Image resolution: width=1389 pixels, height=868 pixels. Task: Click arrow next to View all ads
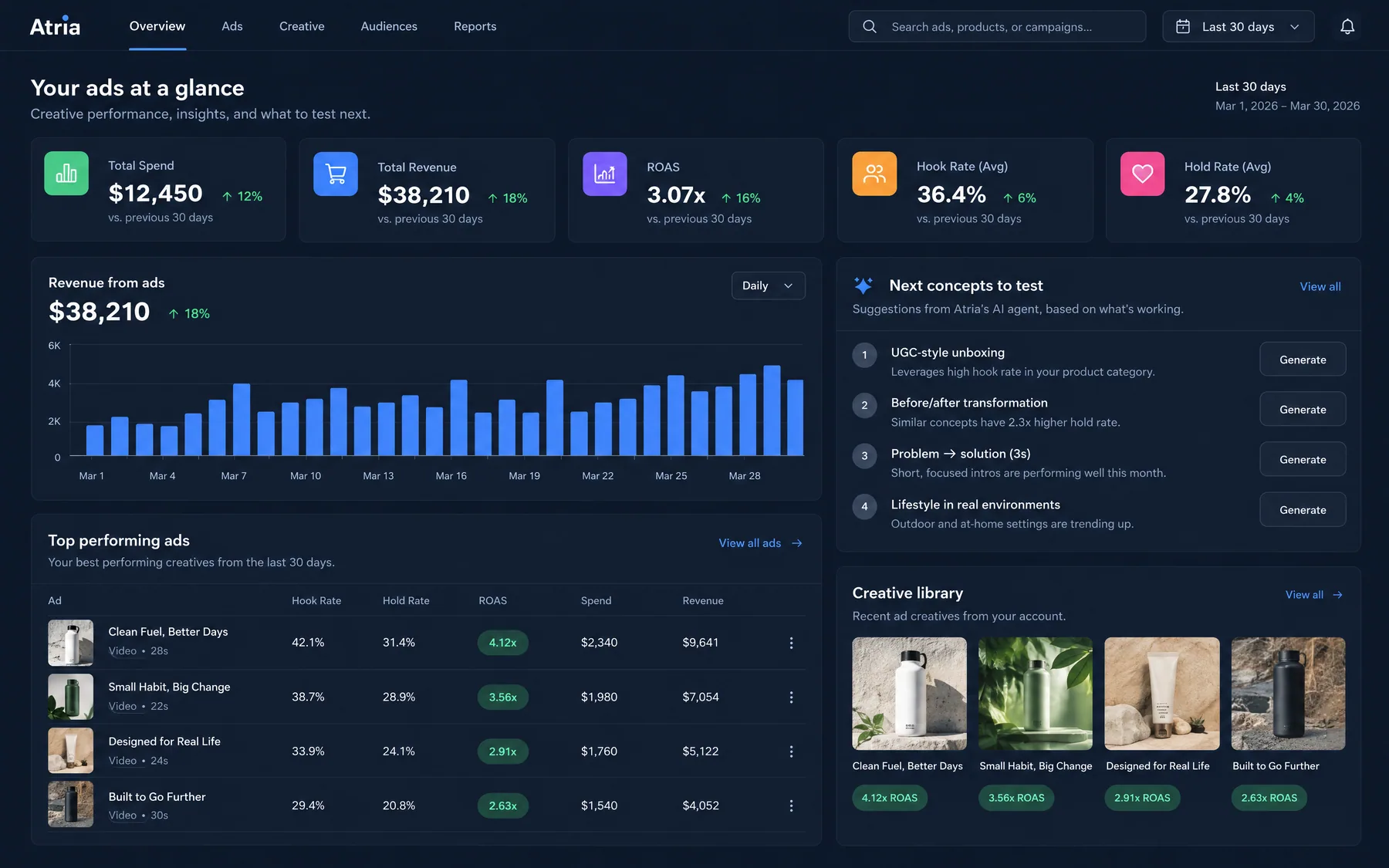point(797,543)
